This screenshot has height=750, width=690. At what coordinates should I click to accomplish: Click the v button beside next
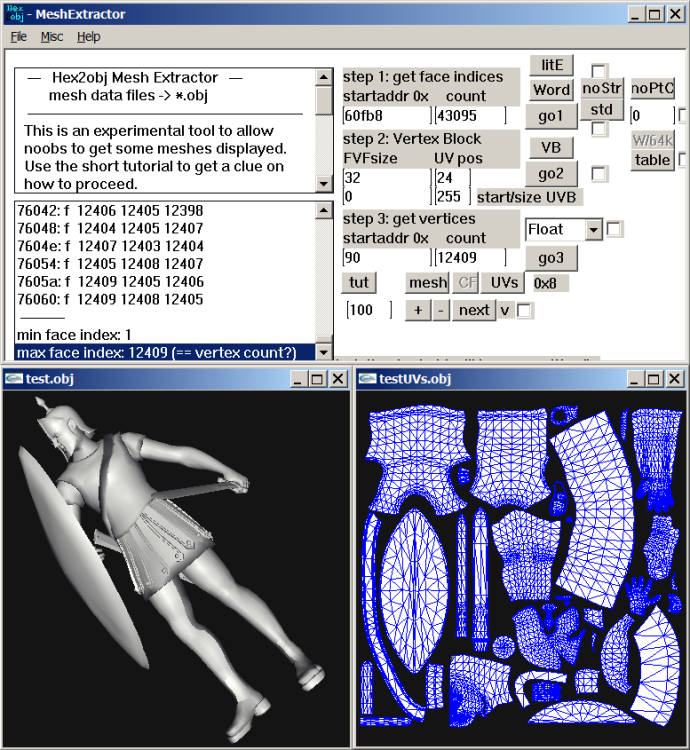(505, 310)
